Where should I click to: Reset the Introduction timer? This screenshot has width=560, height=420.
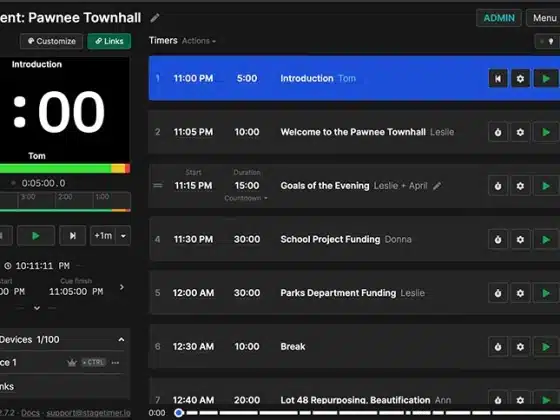pyautogui.click(x=498, y=79)
